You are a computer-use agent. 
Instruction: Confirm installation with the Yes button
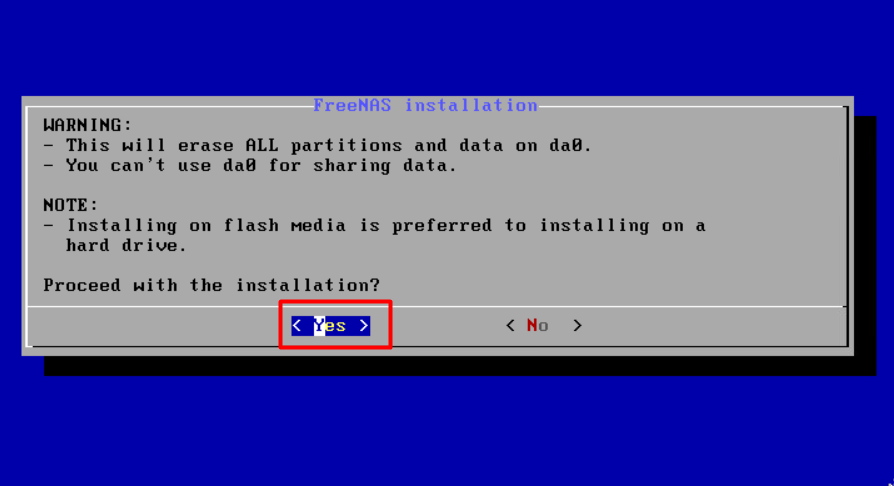pos(331,326)
